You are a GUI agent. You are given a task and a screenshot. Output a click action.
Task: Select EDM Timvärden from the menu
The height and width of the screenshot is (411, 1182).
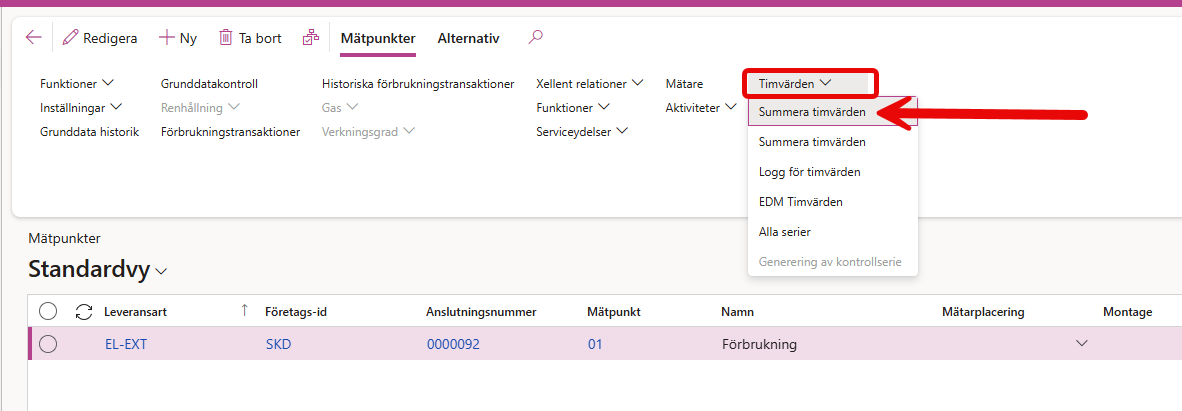point(800,202)
